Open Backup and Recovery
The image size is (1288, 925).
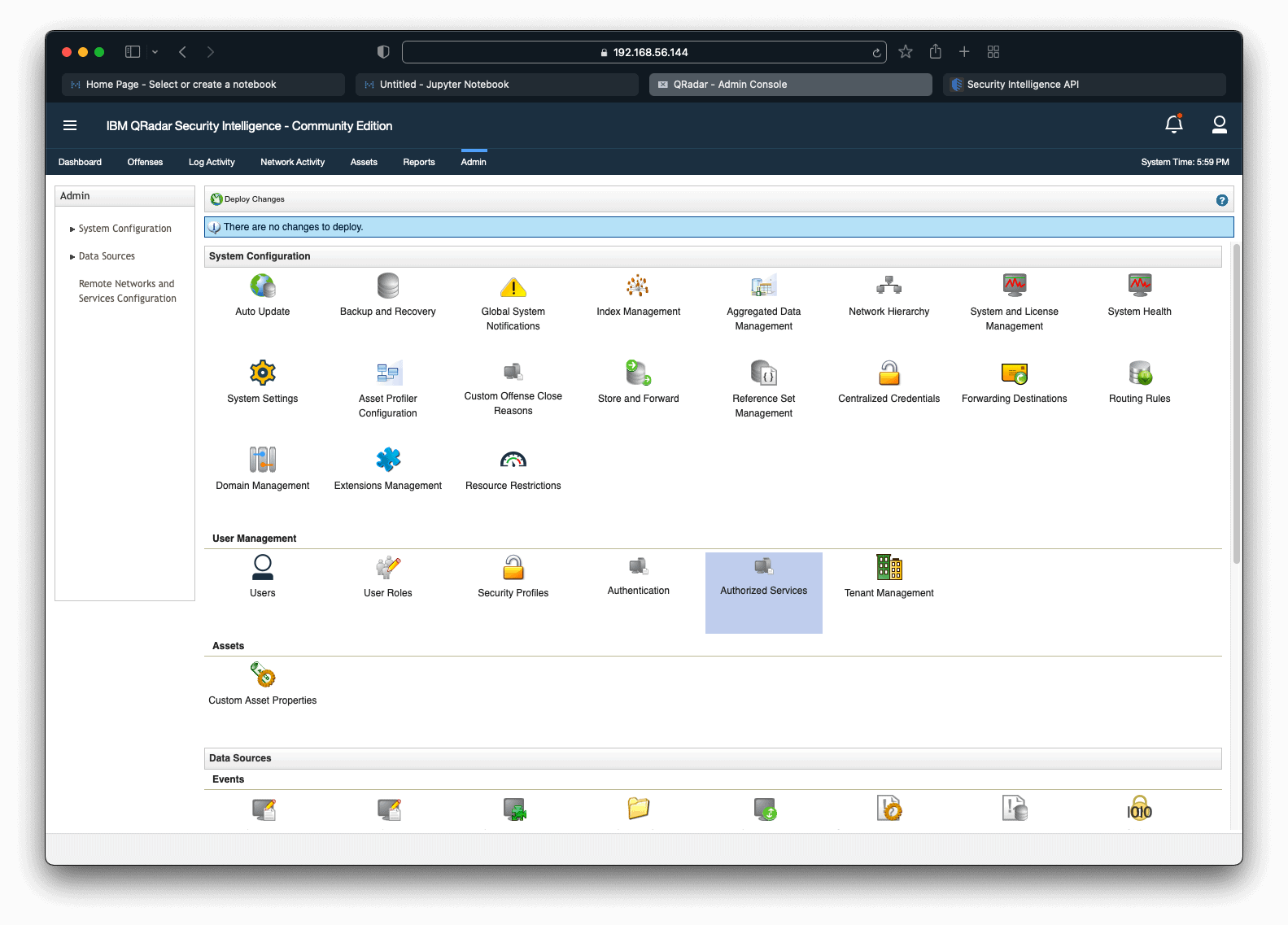pyautogui.click(x=387, y=286)
